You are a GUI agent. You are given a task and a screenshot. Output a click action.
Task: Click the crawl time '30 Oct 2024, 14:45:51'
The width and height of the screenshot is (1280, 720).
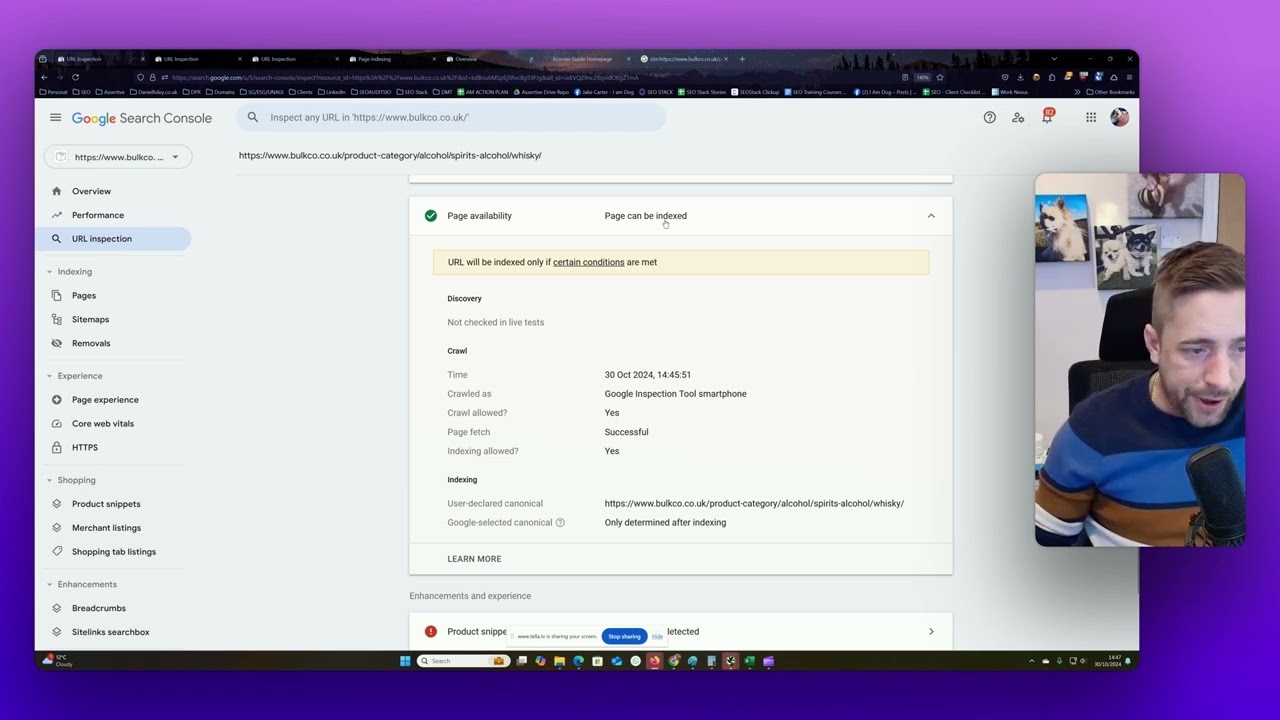[647, 375]
